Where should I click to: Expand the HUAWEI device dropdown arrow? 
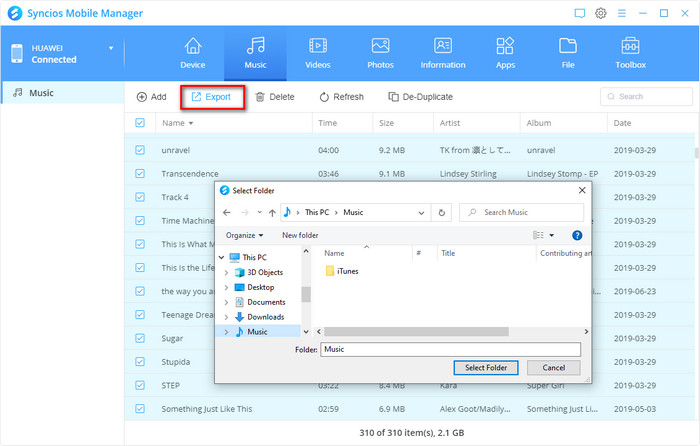pyautogui.click(x=111, y=48)
